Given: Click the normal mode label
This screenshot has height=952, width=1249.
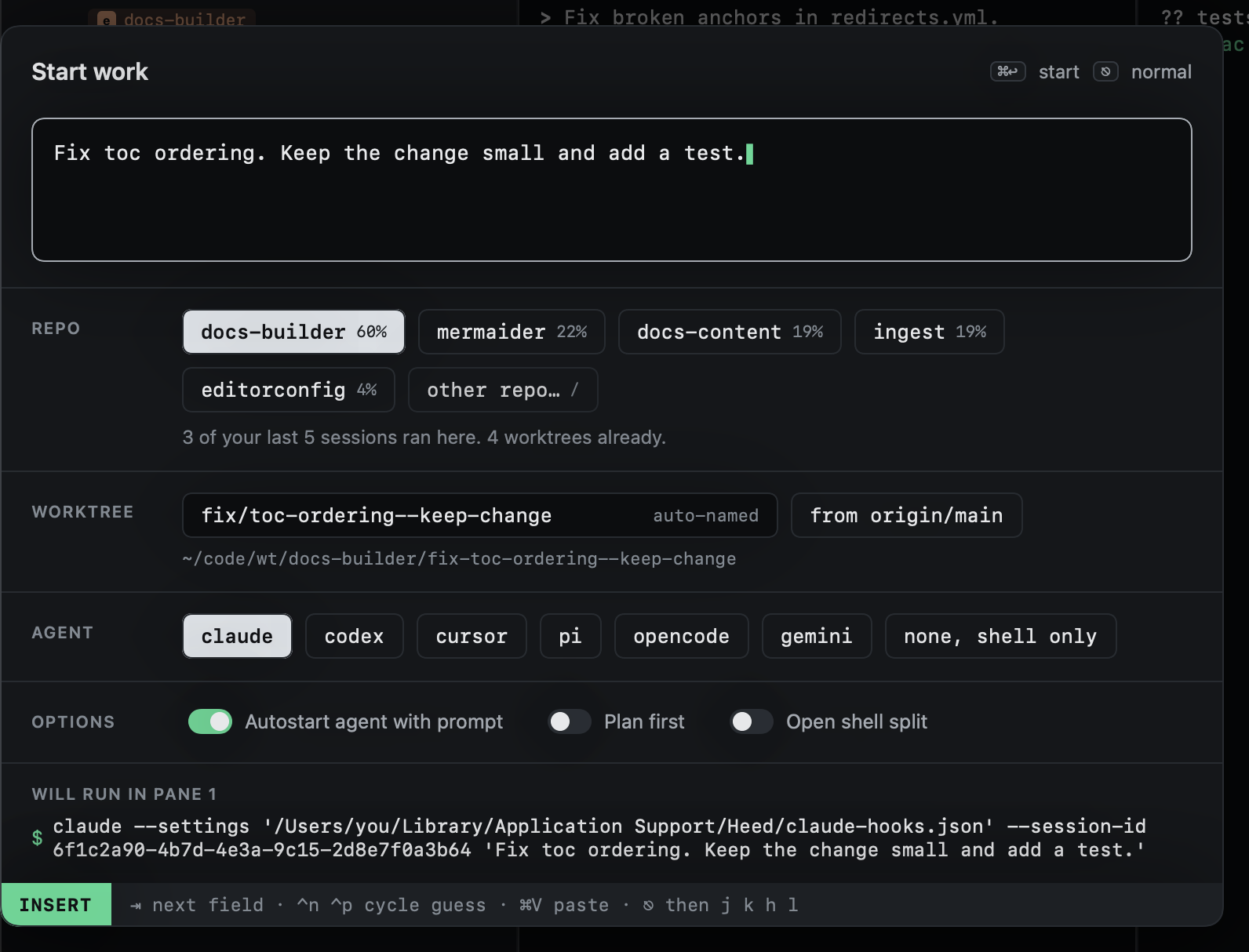Looking at the screenshot, I should coord(1161,72).
